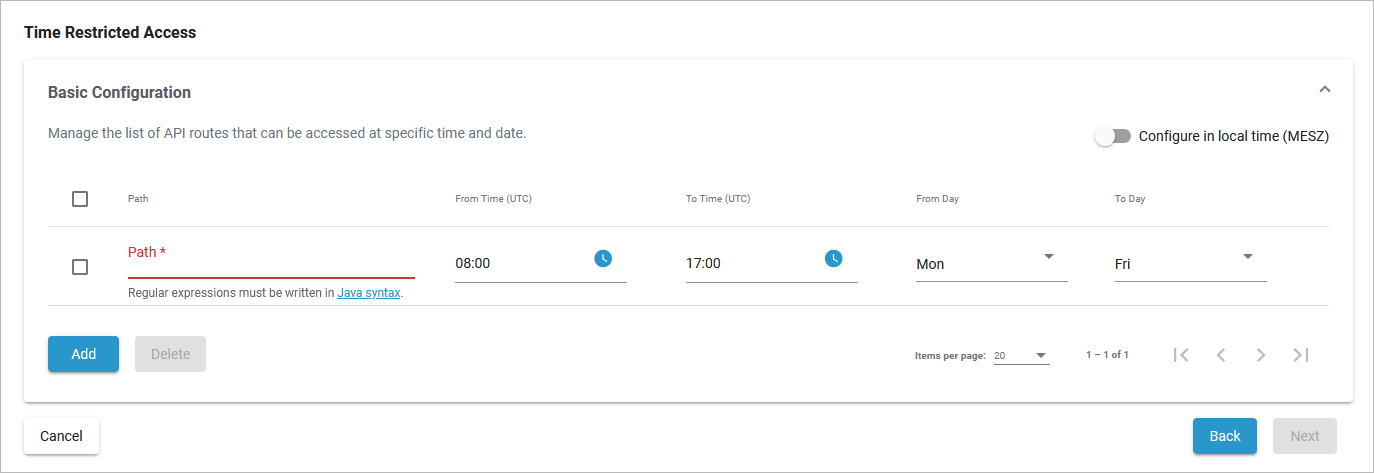
Task: Open the From Day dropdown
Action: click(x=991, y=264)
